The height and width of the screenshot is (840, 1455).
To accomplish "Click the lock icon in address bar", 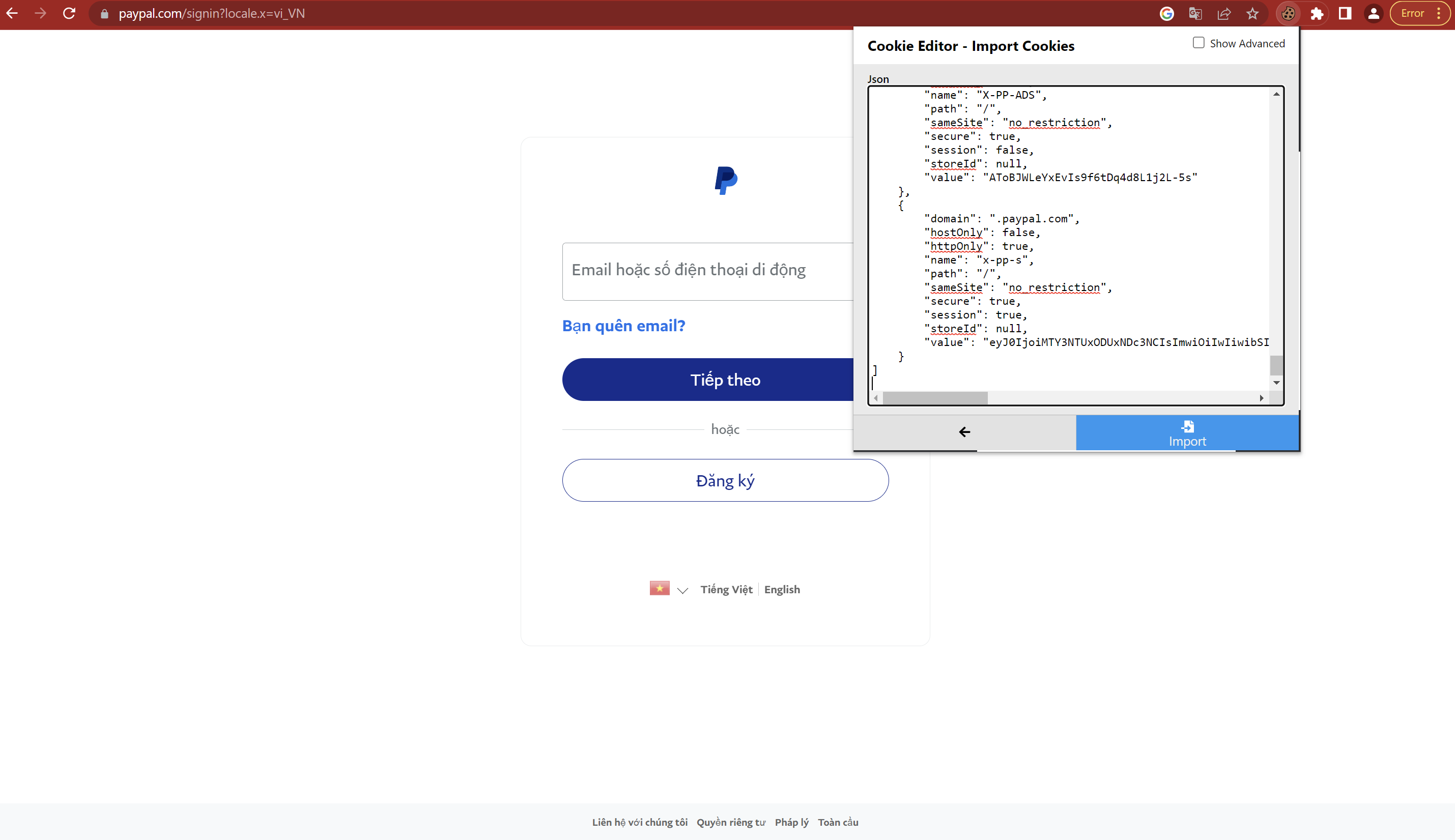I will click(x=104, y=14).
